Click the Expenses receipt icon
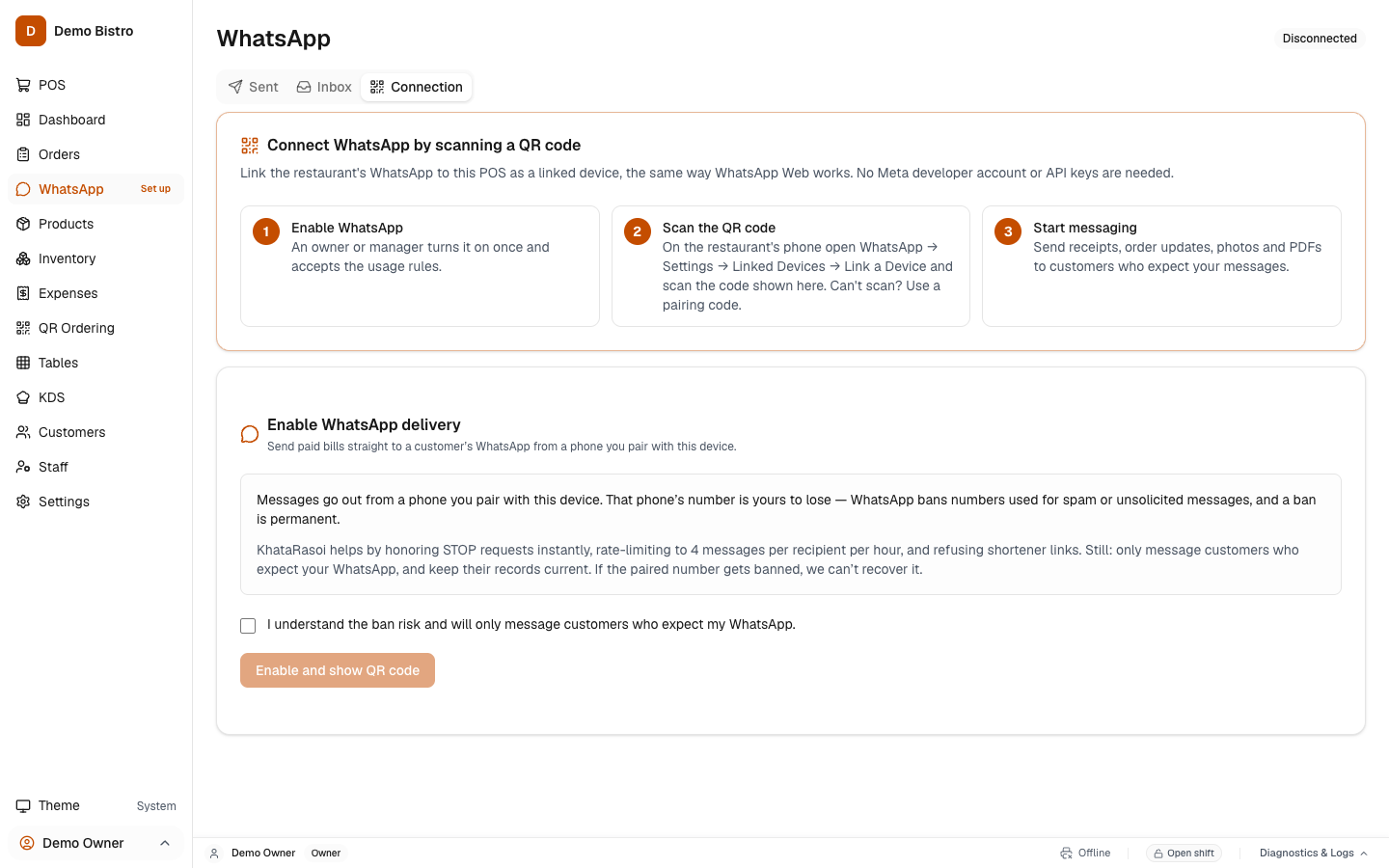The width and height of the screenshot is (1389, 868). (x=23, y=293)
